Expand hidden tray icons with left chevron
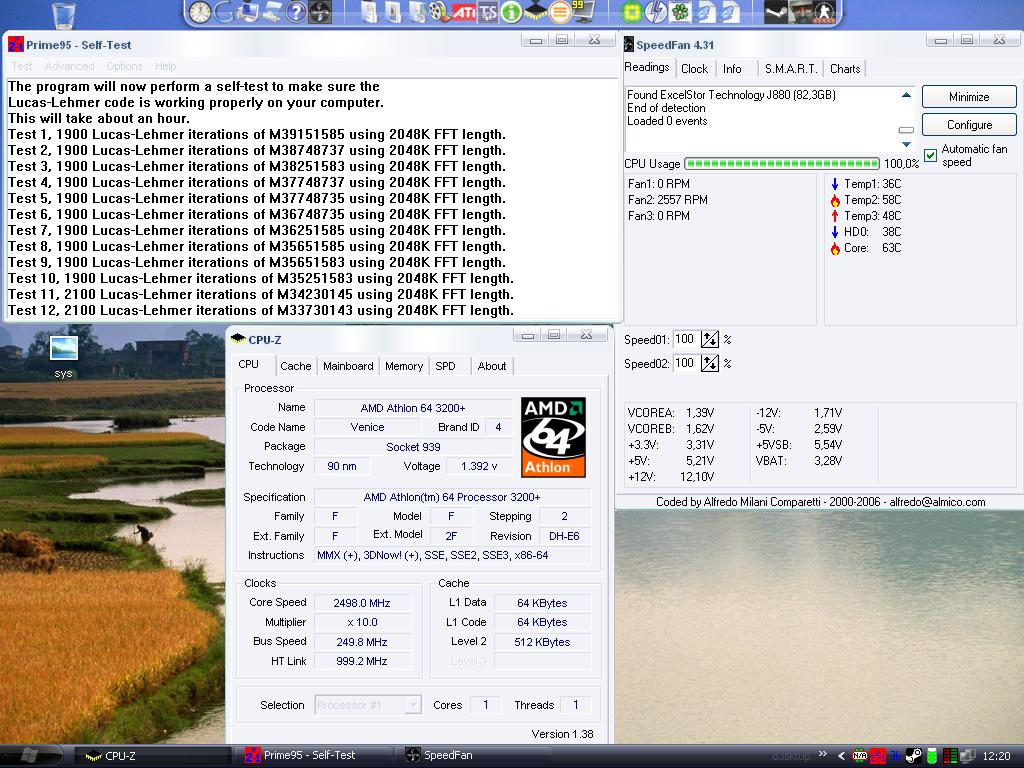1024x768 pixels. [x=841, y=756]
